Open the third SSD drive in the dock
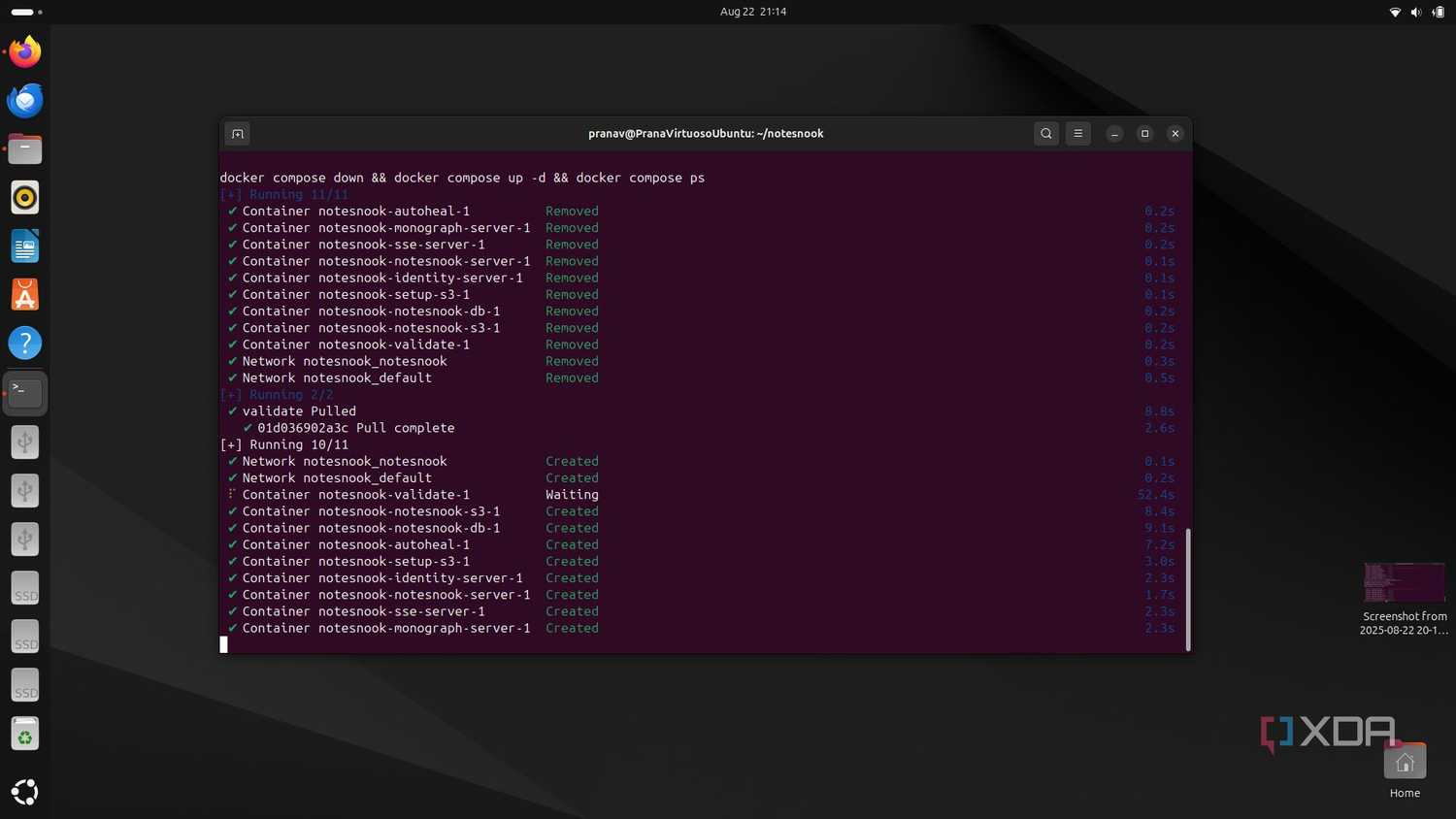Screen dimensions: 1456x819 pyautogui.click(x=25, y=685)
